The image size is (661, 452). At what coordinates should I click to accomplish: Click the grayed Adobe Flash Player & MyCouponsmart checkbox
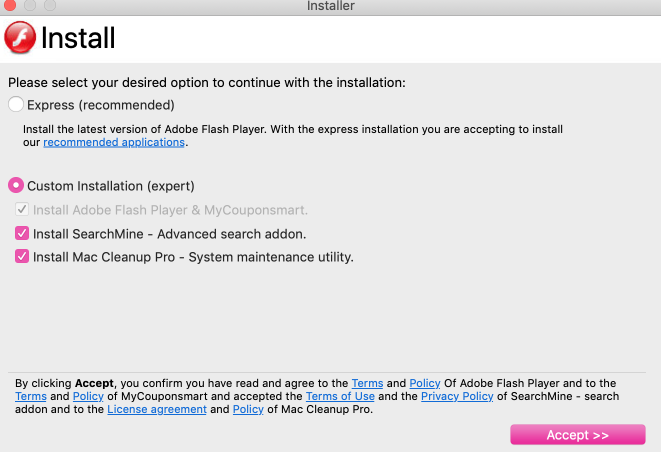coord(22,210)
